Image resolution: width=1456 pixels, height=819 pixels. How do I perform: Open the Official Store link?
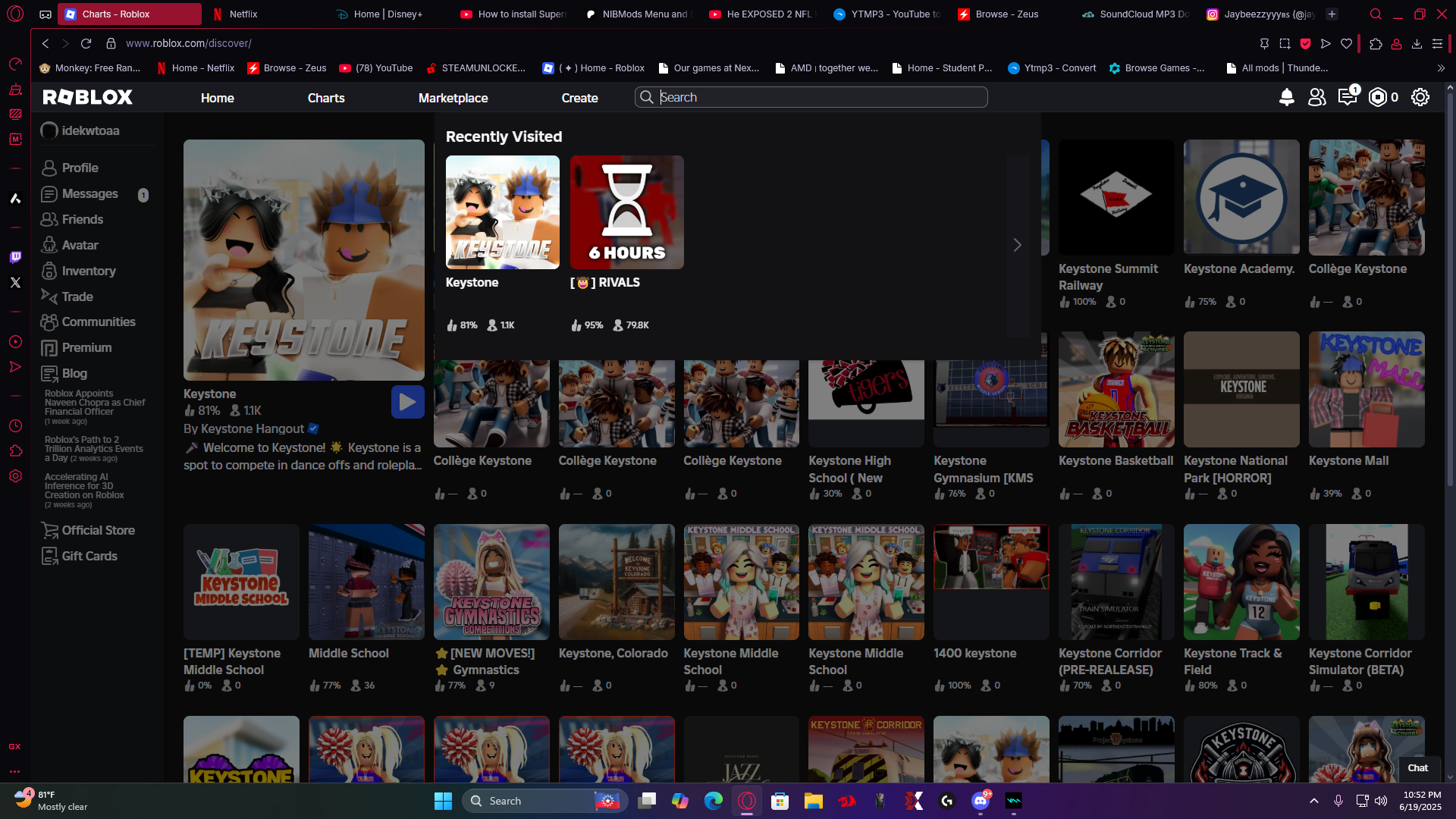click(98, 530)
